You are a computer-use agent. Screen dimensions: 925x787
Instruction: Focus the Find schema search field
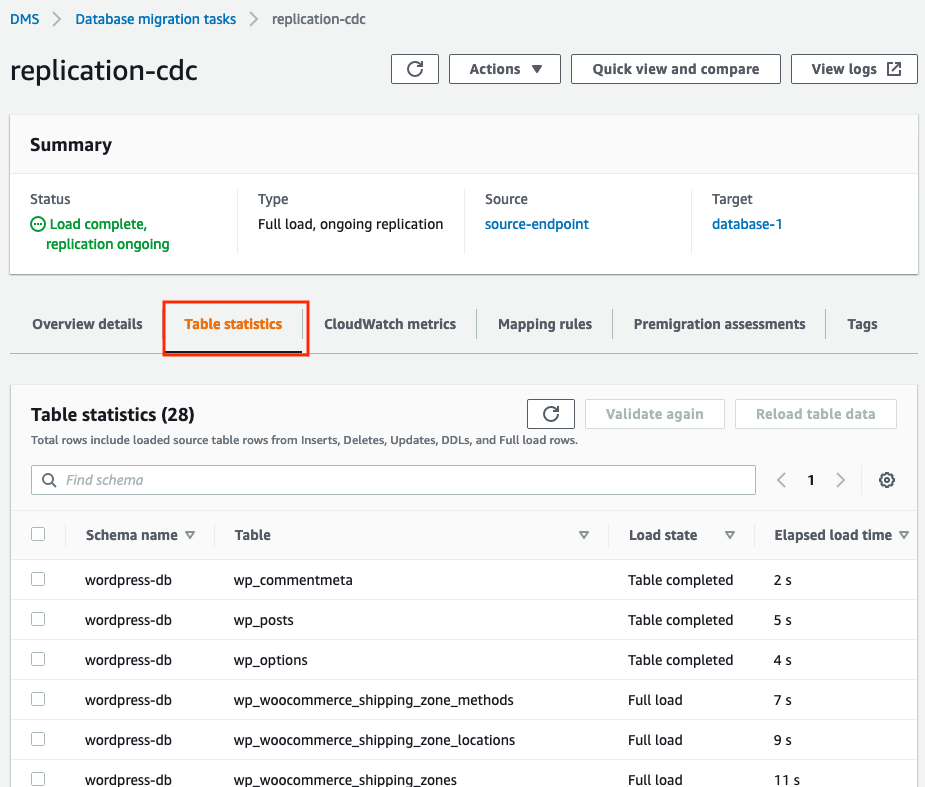tap(393, 480)
